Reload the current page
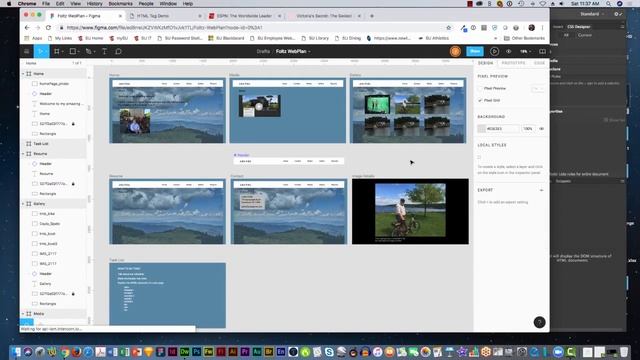The width and height of the screenshot is (640, 360). click(x=48, y=28)
